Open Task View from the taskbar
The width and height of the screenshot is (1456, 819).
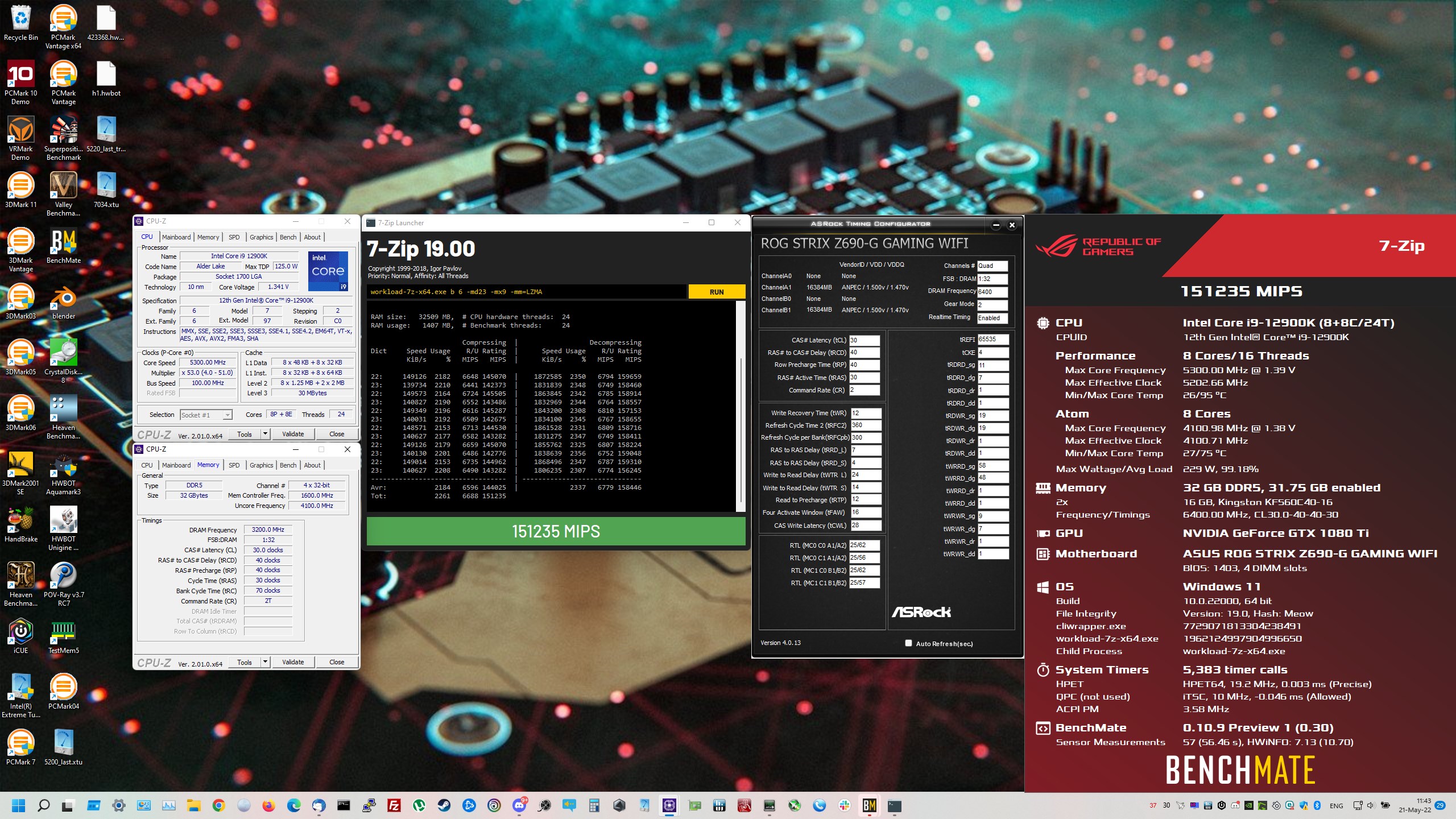(x=68, y=805)
